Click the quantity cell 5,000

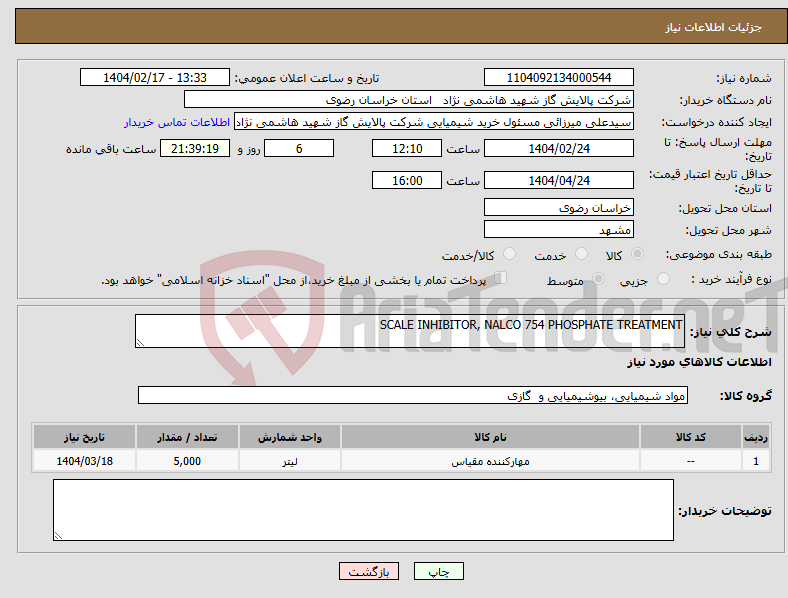click(187, 460)
